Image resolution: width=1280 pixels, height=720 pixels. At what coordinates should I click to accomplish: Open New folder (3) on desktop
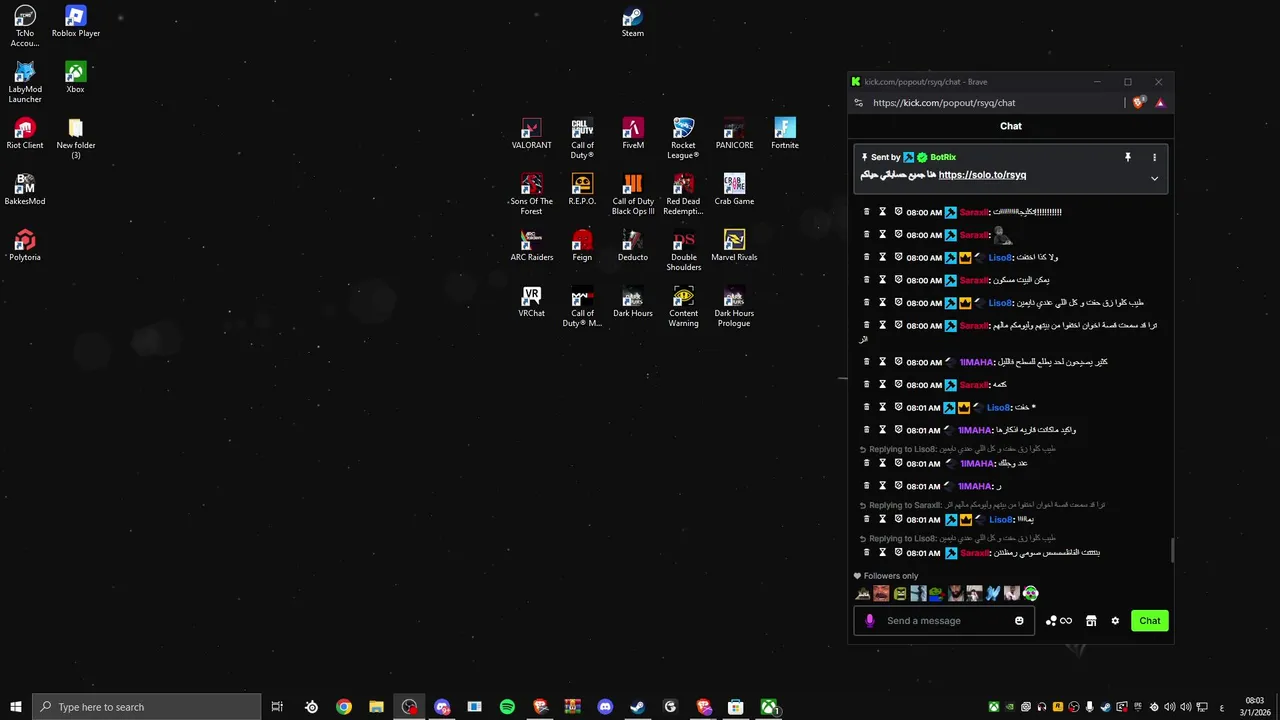75,139
